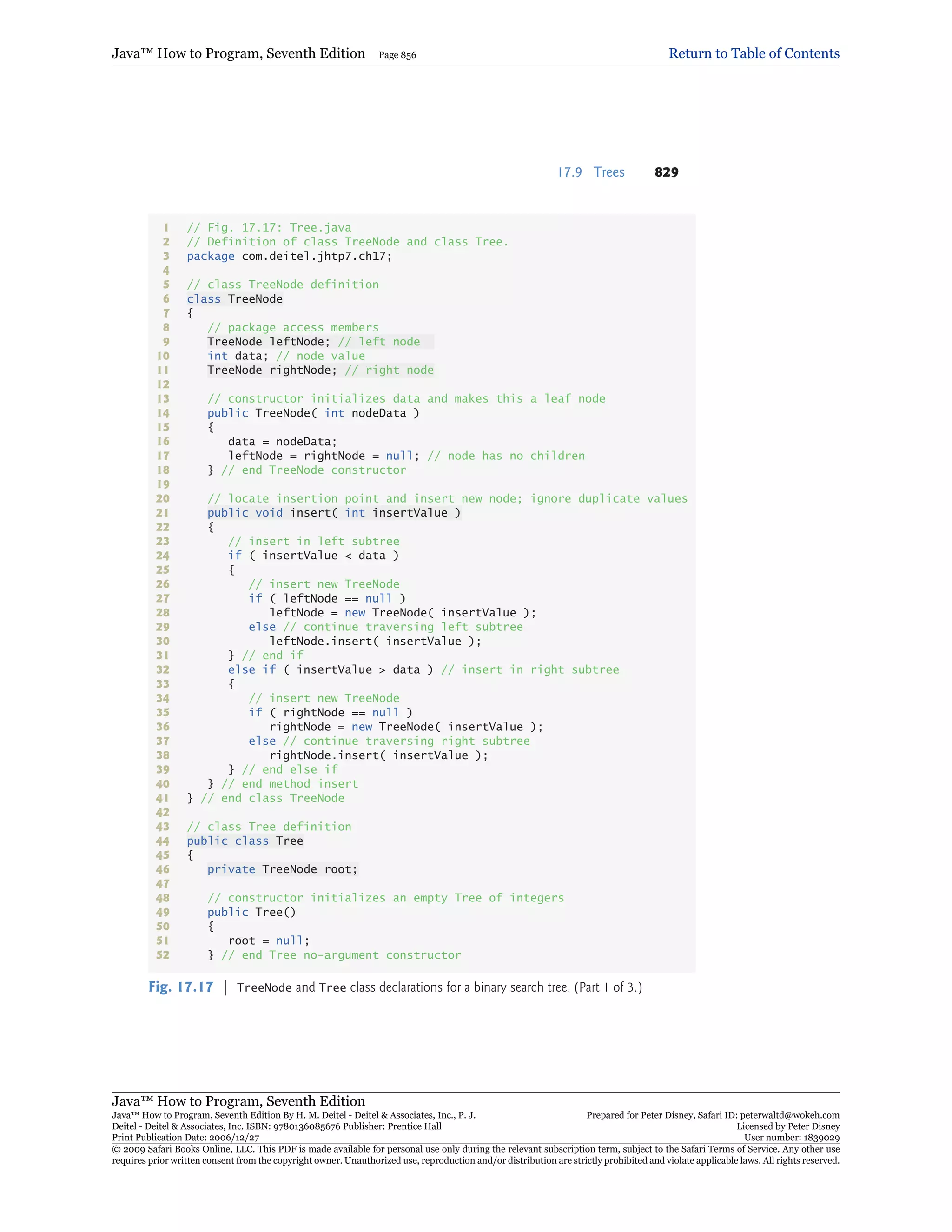Click the header title Java How to Program
Viewport: 952px width, 1232px height.
(238, 53)
